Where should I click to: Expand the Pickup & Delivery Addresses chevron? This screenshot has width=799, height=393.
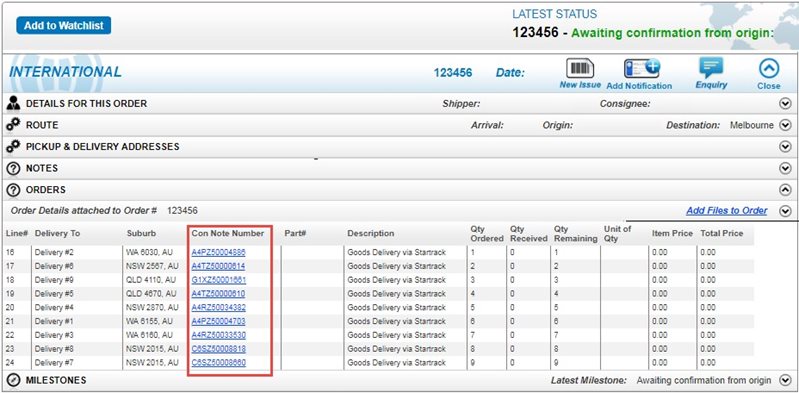(x=785, y=147)
